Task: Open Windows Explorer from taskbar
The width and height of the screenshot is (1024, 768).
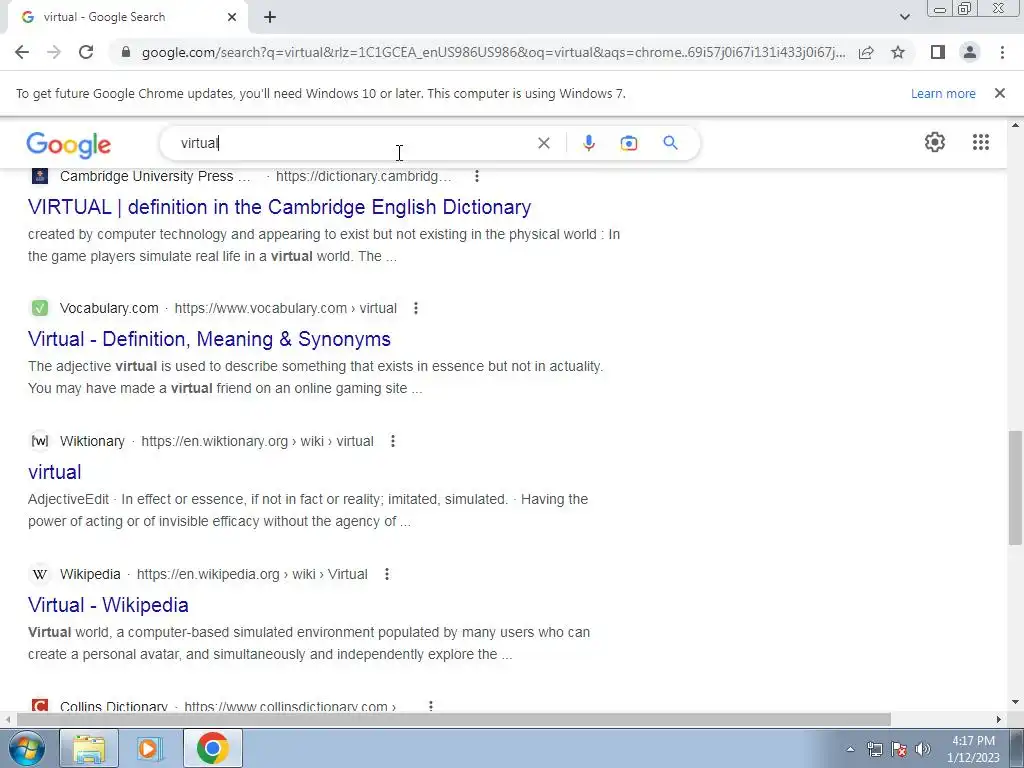Action: tap(89, 748)
